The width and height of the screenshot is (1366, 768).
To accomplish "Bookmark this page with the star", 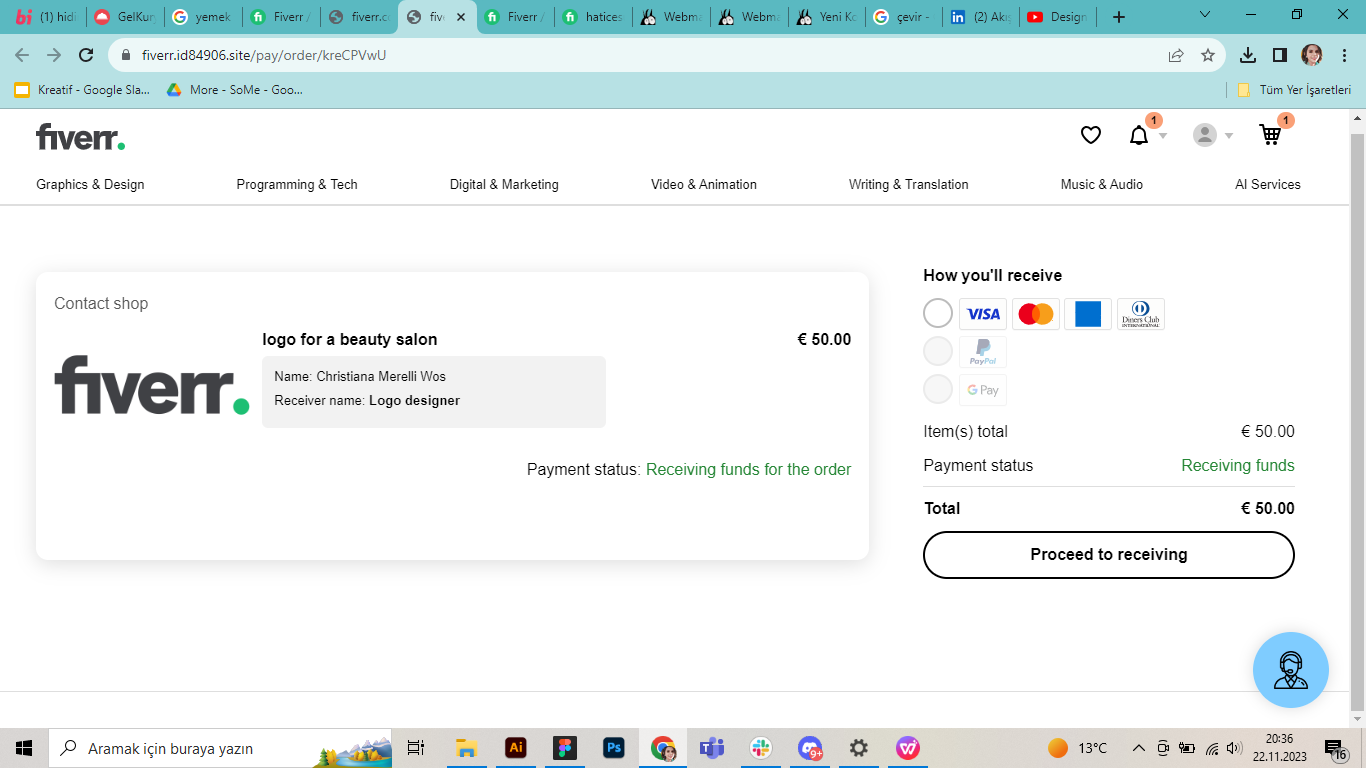I will (1208, 55).
